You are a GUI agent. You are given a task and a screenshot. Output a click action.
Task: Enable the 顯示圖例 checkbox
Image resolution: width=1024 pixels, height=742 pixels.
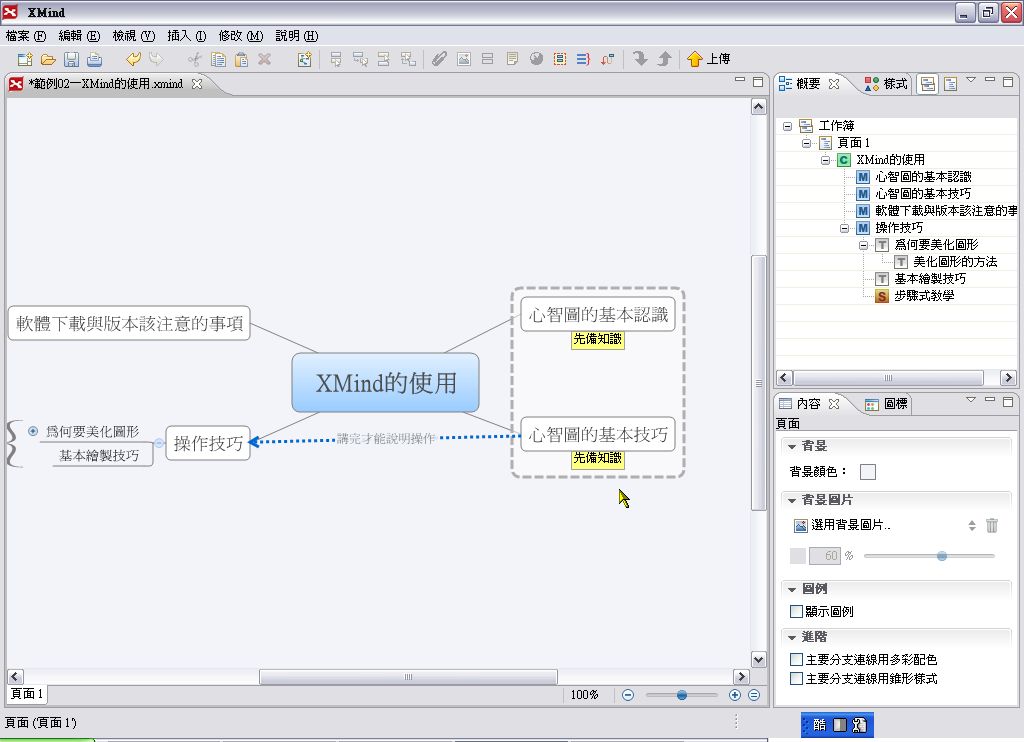[796, 611]
